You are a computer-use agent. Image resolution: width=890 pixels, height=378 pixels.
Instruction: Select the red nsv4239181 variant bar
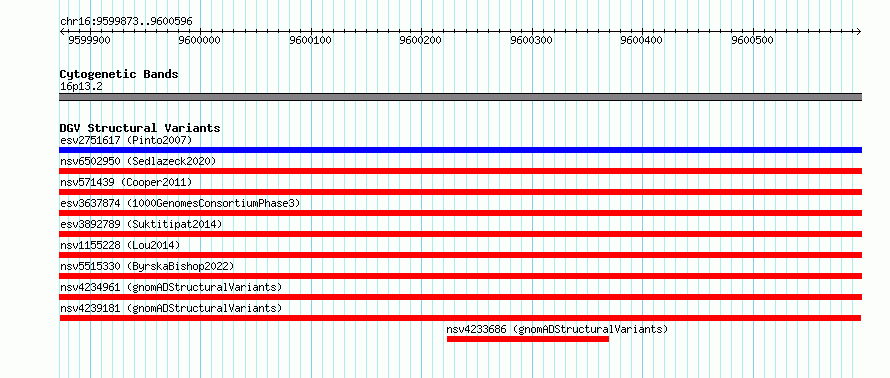(460, 318)
